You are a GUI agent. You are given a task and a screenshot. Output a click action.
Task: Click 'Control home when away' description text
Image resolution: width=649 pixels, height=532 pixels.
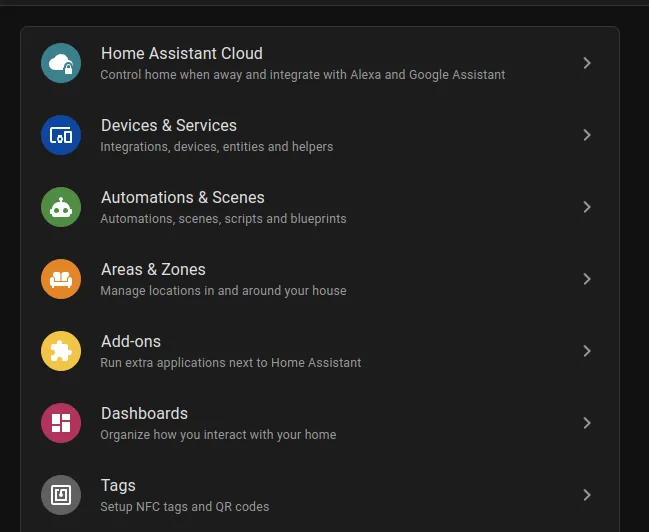click(303, 75)
